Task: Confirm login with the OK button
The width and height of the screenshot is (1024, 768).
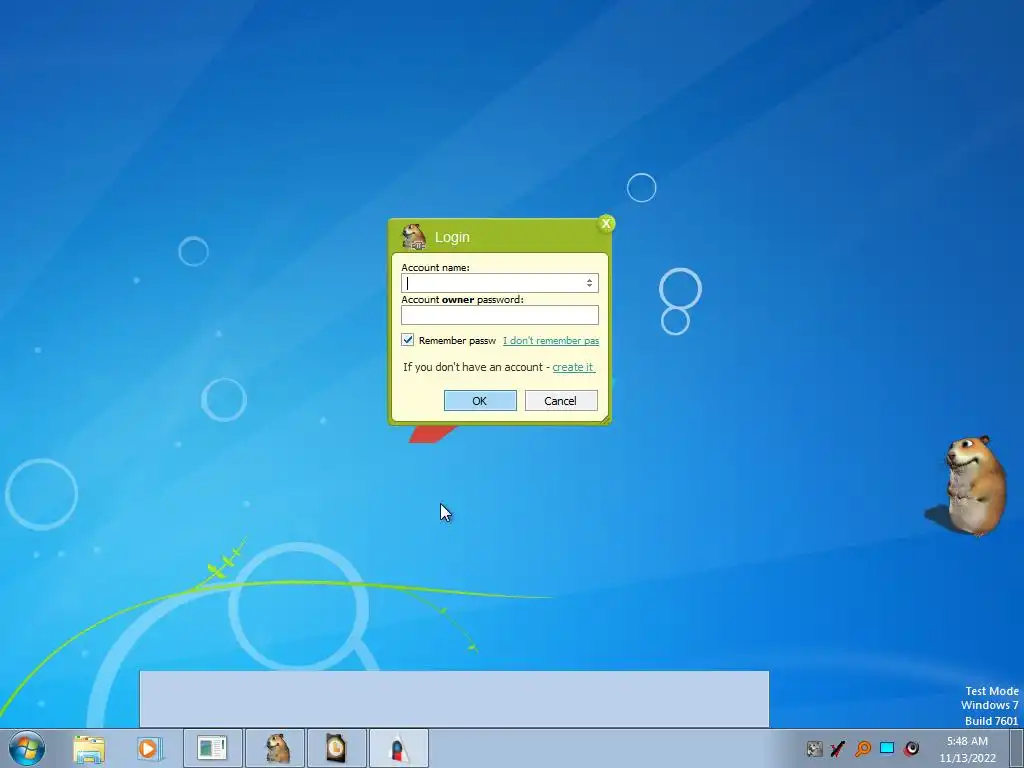Action: (480, 400)
